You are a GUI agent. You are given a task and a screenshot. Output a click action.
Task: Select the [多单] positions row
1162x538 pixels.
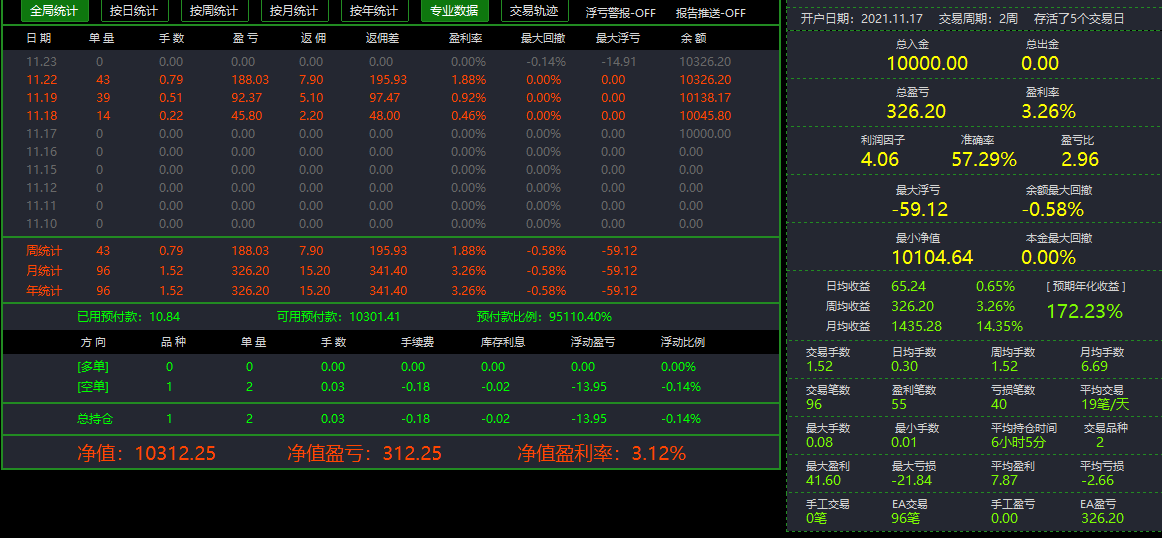391,367
